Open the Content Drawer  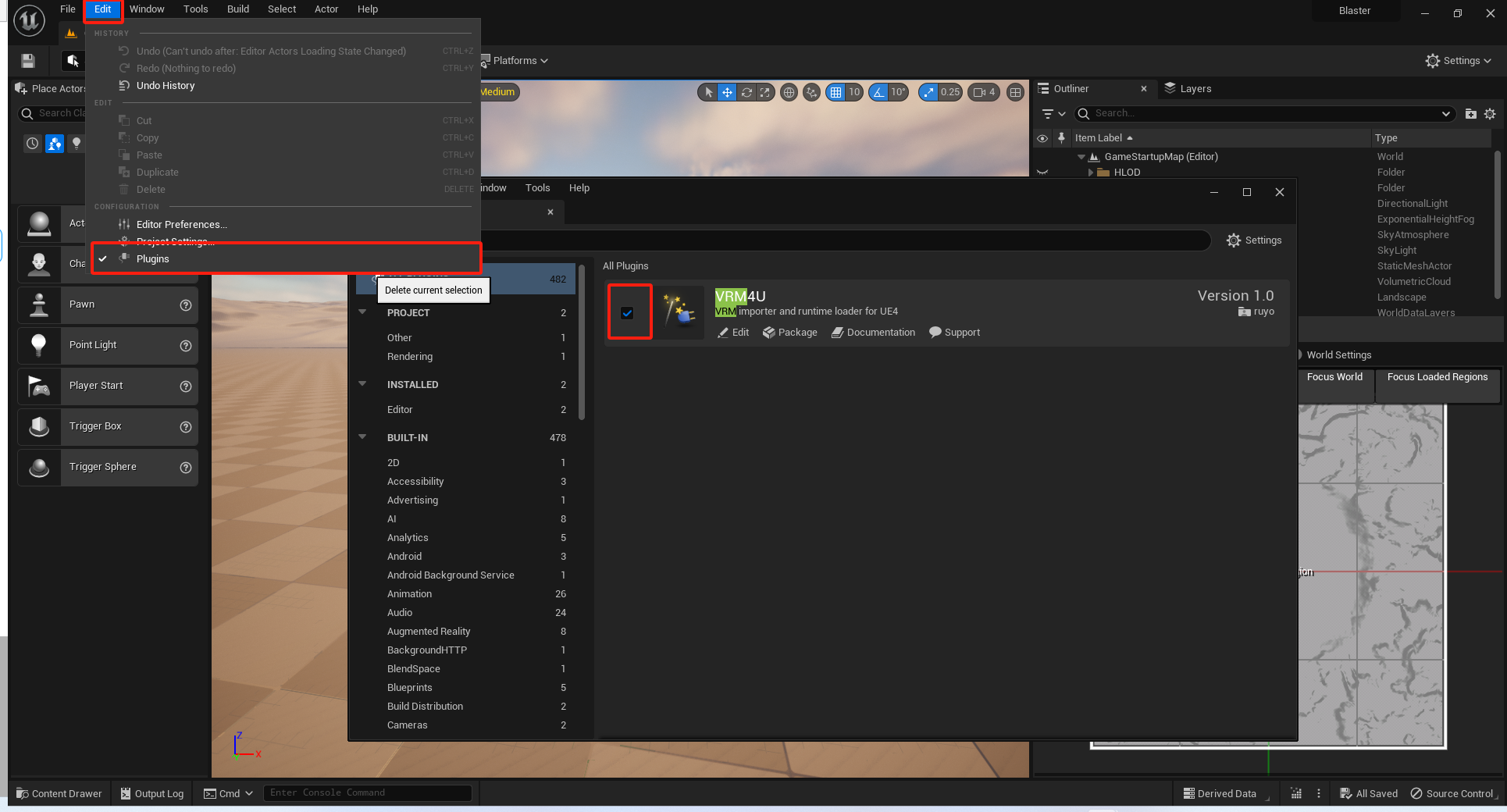pyautogui.click(x=59, y=793)
